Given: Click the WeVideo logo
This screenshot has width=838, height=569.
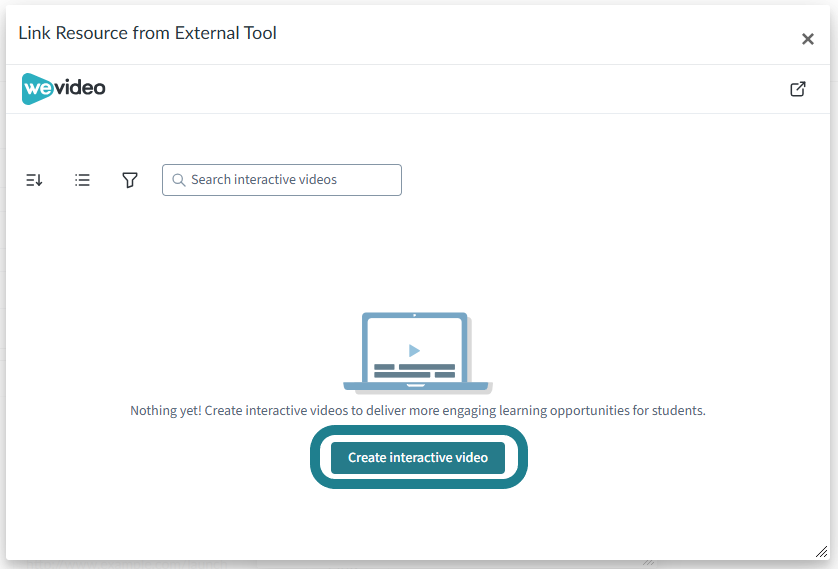Looking at the screenshot, I should (x=64, y=89).
